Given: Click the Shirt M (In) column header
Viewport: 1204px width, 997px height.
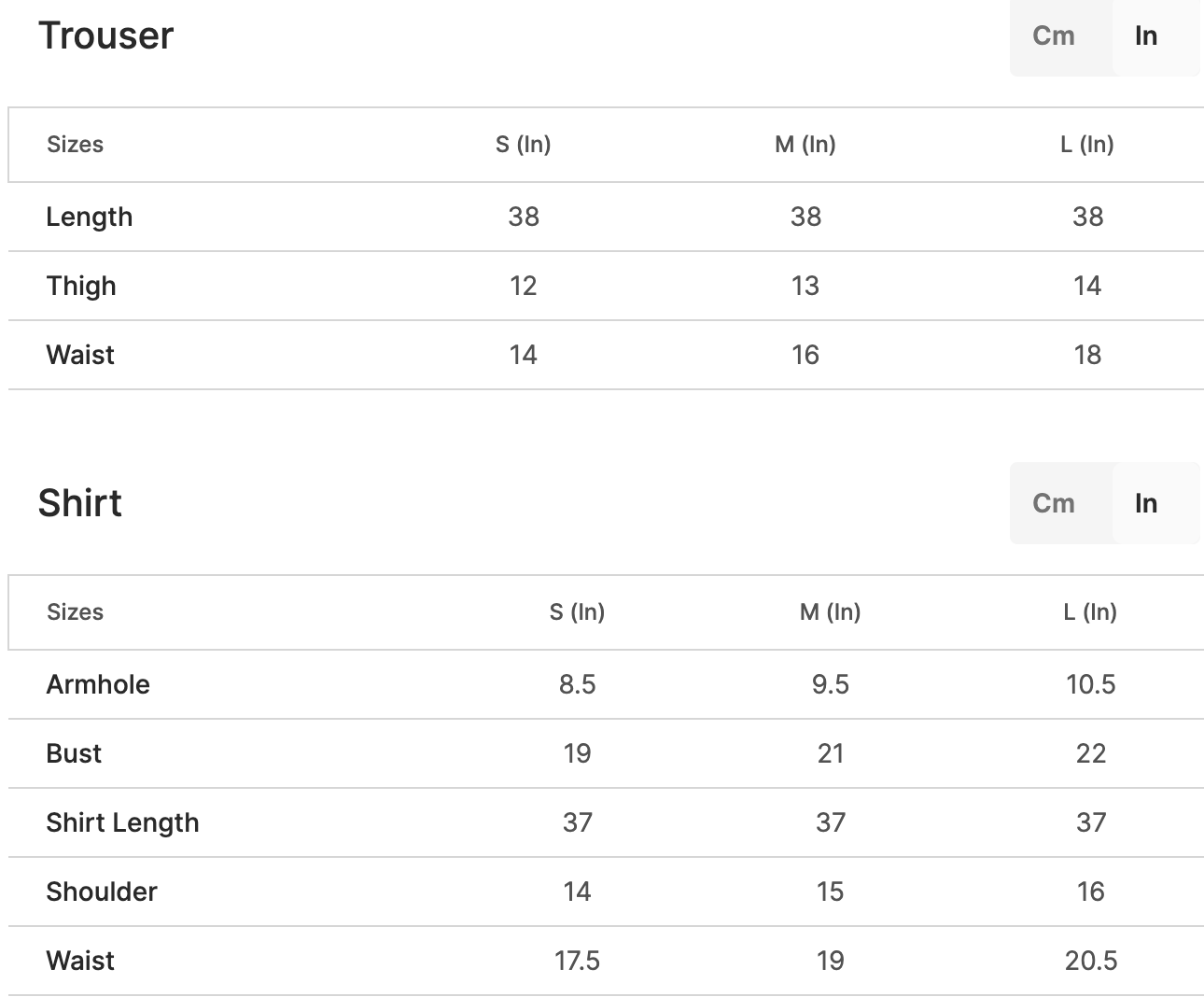Looking at the screenshot, I should coord(830,612).
